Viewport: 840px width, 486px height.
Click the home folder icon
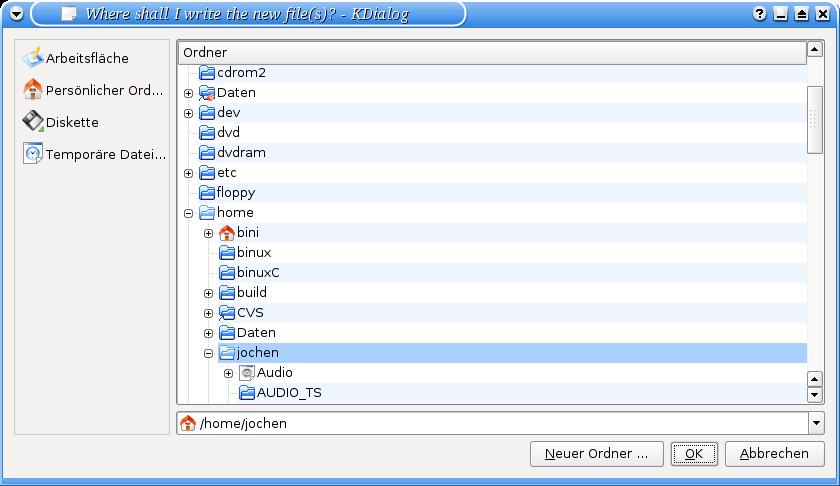[x=207, y=213]
